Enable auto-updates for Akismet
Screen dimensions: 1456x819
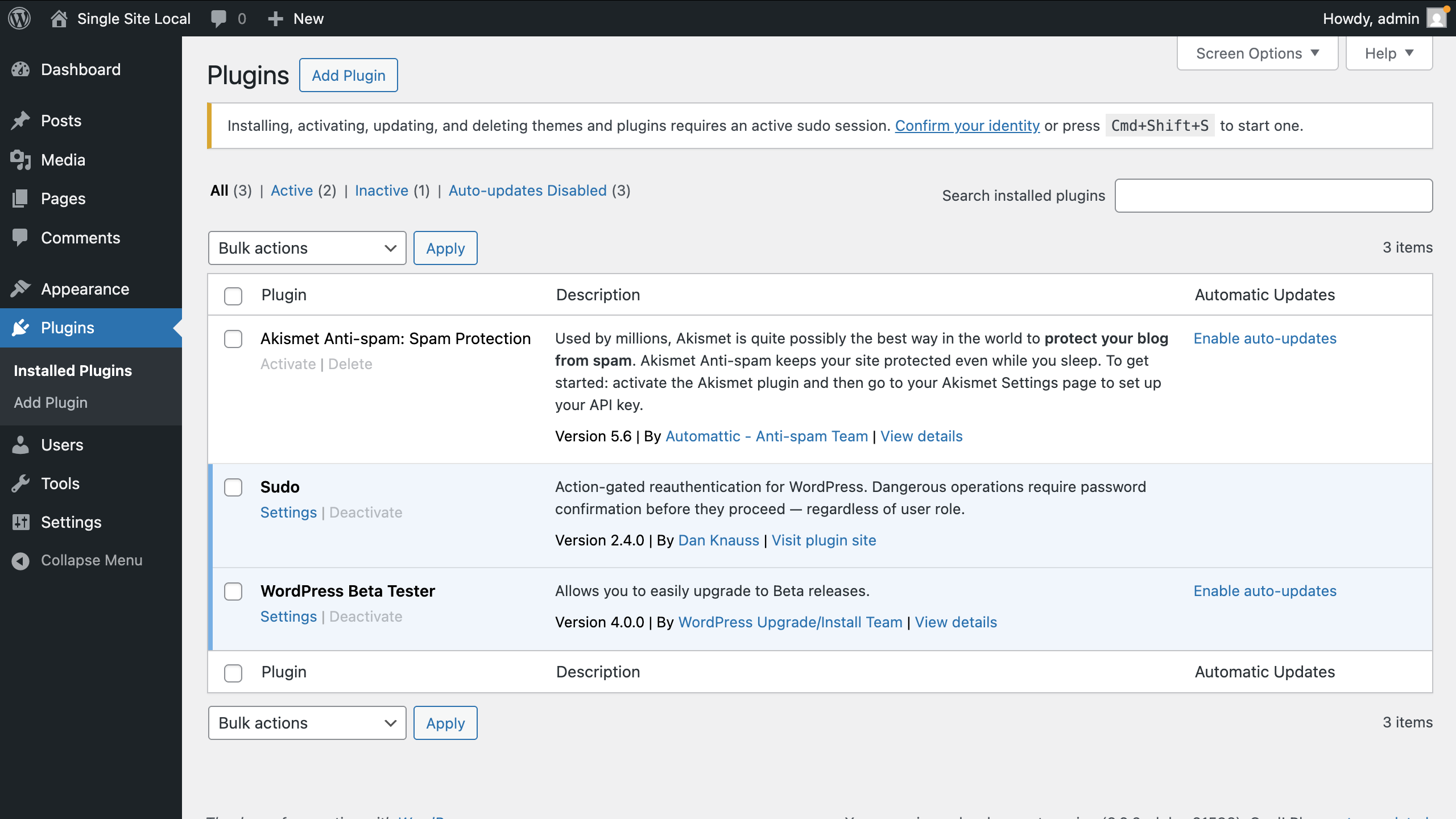coord(1265,338)
